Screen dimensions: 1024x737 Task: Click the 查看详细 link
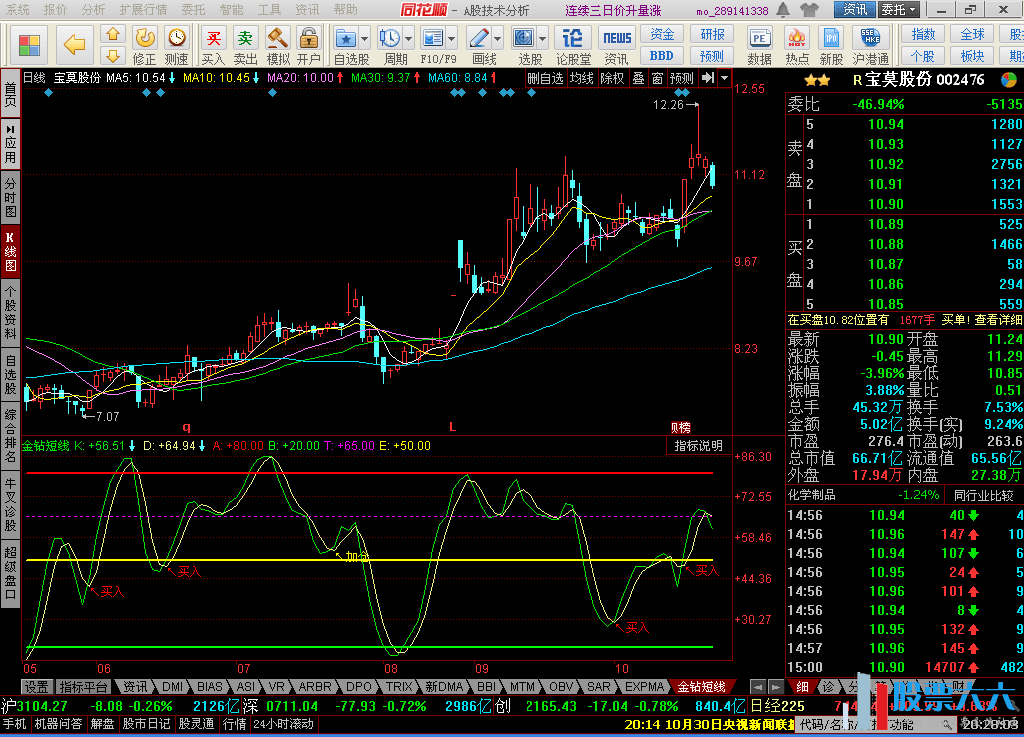998,320
